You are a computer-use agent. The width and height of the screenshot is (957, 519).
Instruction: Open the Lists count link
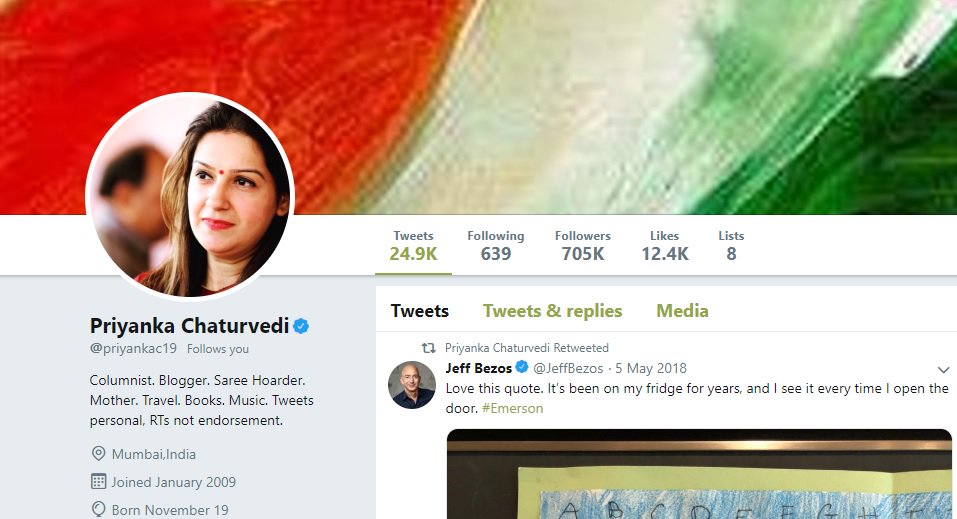(x=731, y=245)
